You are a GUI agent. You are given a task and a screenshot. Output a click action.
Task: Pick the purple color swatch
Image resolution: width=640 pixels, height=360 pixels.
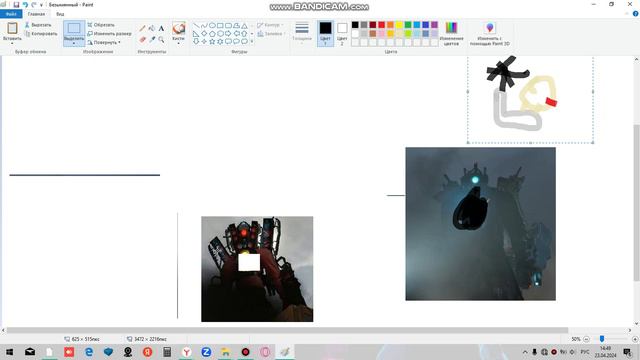coord(434,25)
